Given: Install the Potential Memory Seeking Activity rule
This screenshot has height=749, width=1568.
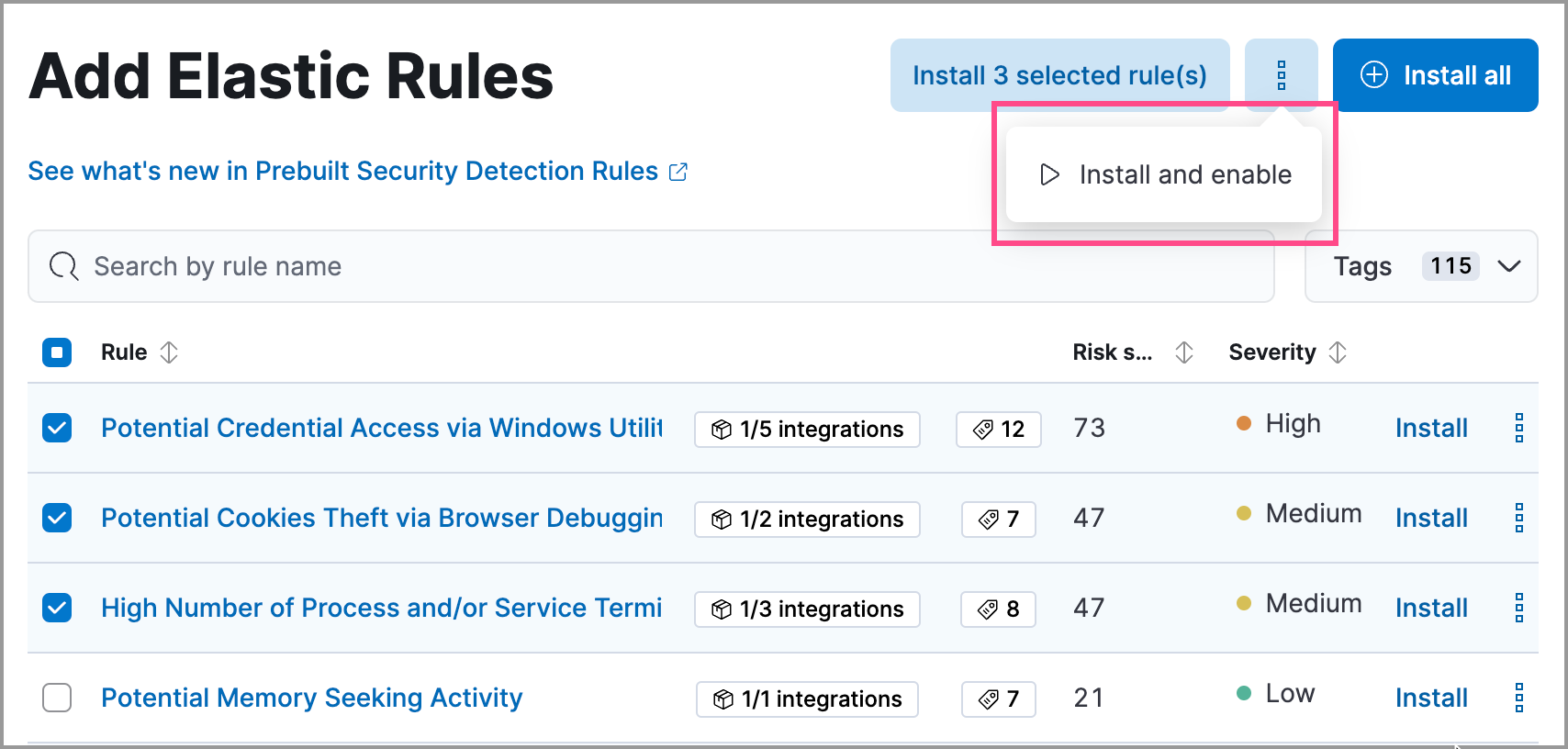Looking at the screenshot, I should coord(1431,698).
